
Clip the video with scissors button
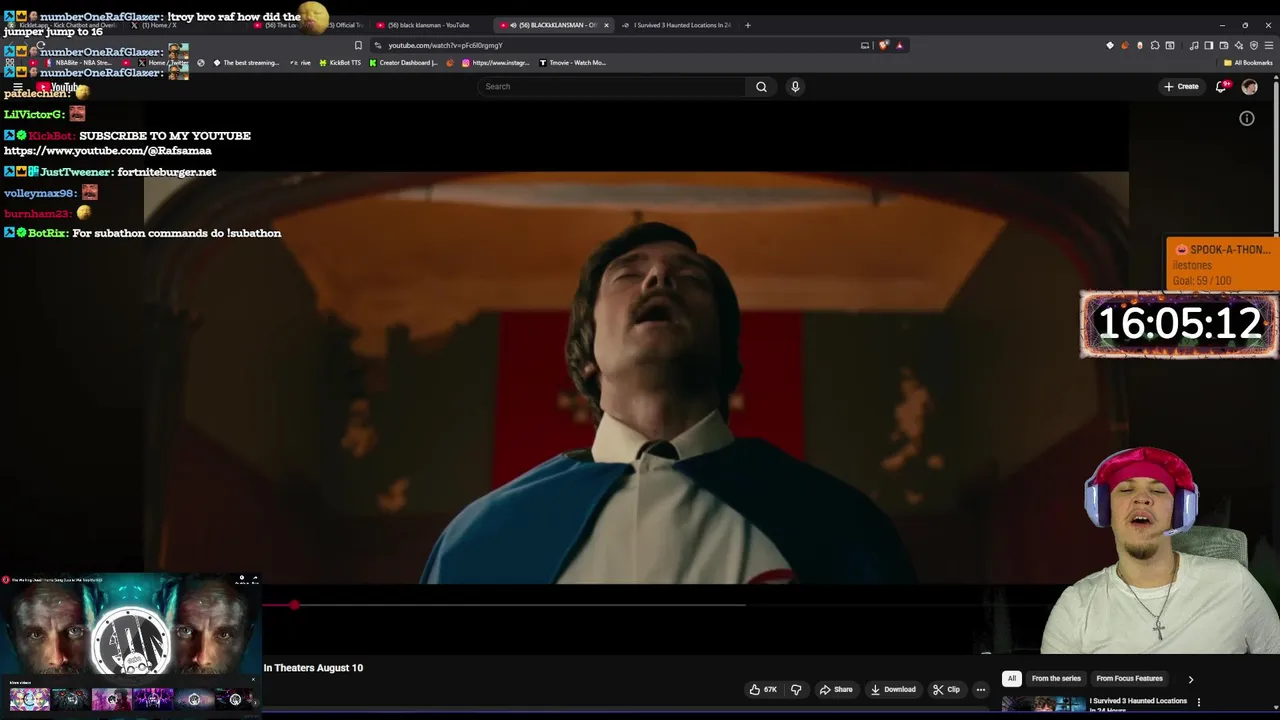(946, 689)
